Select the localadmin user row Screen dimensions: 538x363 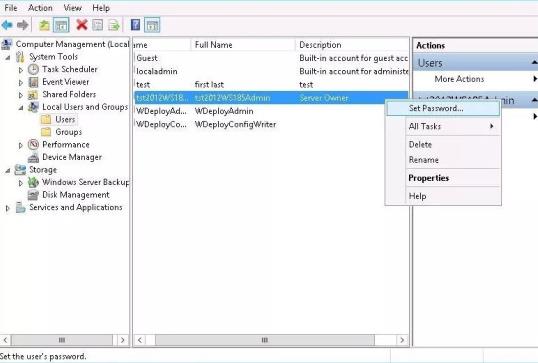pyautogui.click(x=271, y=71)
